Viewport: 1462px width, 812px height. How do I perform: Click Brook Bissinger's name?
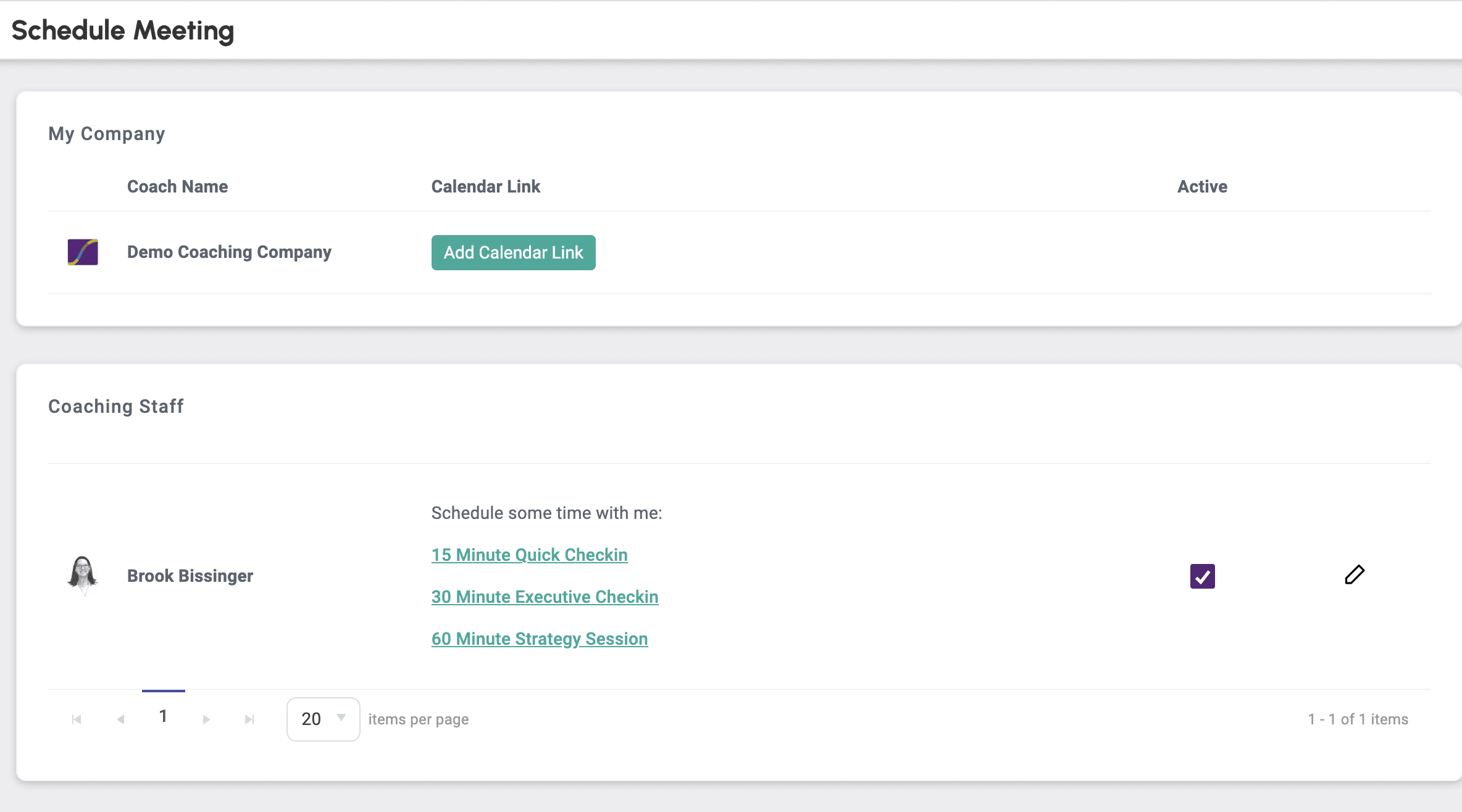coord(190,576)
